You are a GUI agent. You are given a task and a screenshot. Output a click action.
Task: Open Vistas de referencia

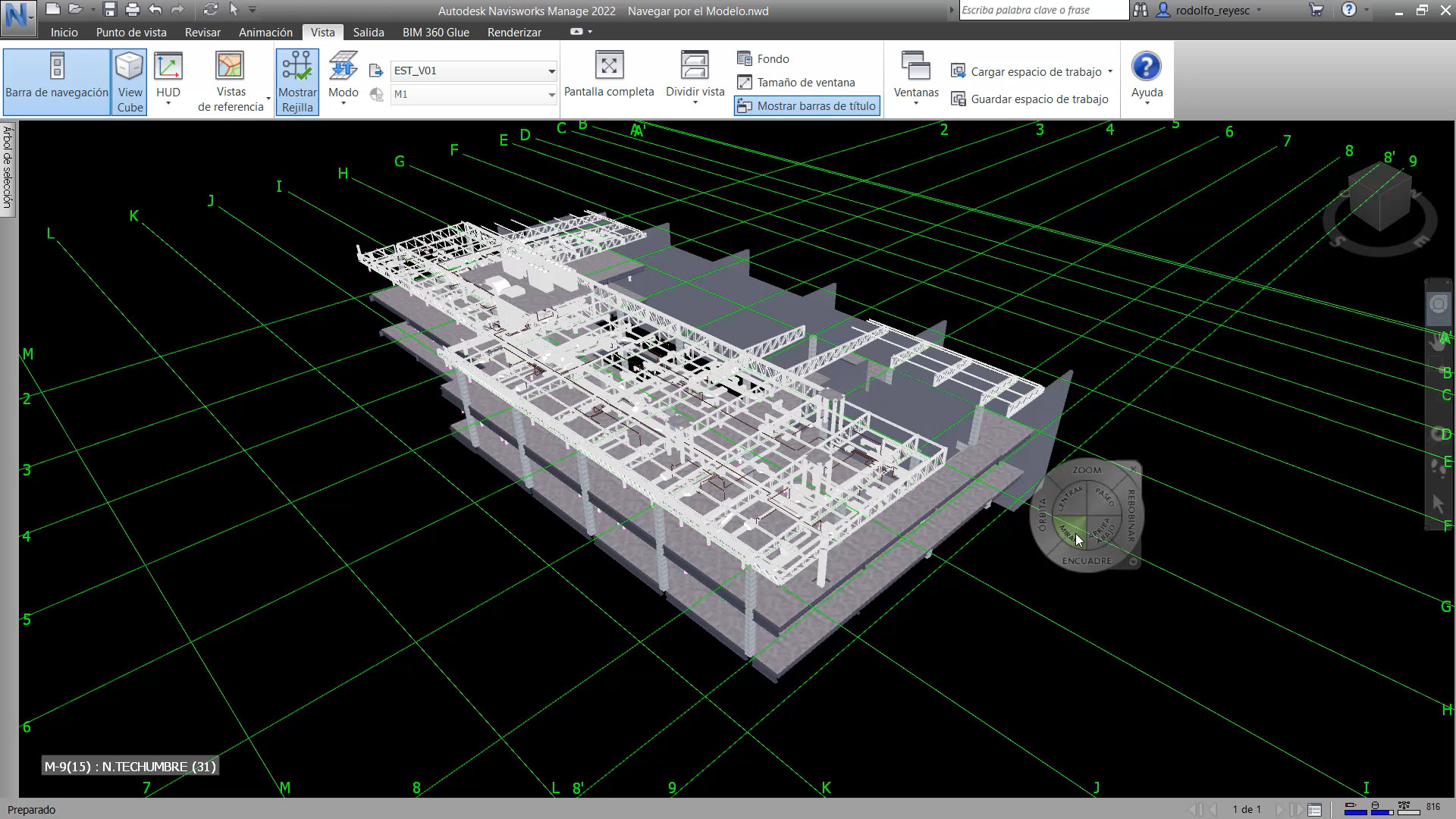[x=231, y=80]
